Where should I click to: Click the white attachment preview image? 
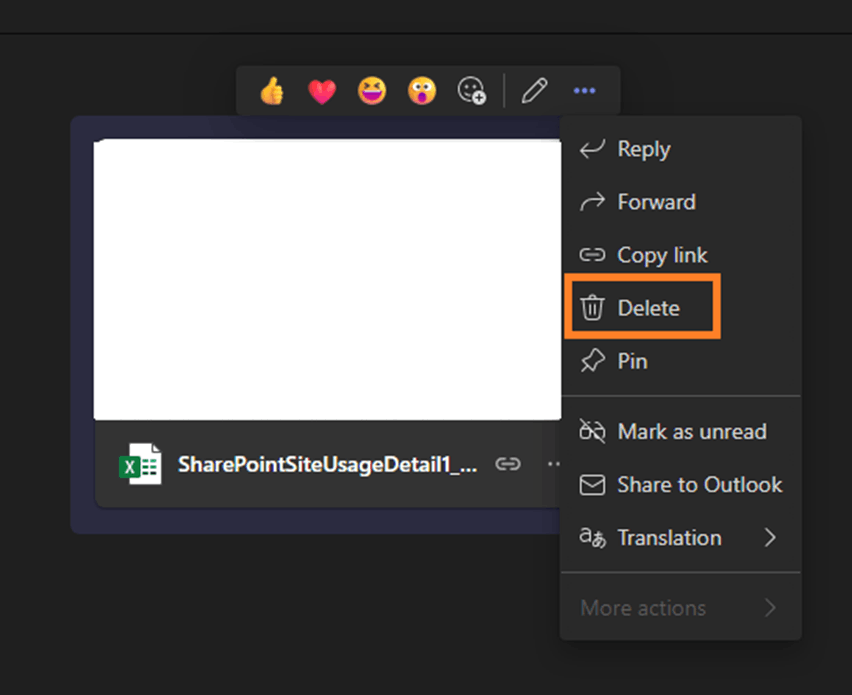pyautogui.click(x=327, y=279)
